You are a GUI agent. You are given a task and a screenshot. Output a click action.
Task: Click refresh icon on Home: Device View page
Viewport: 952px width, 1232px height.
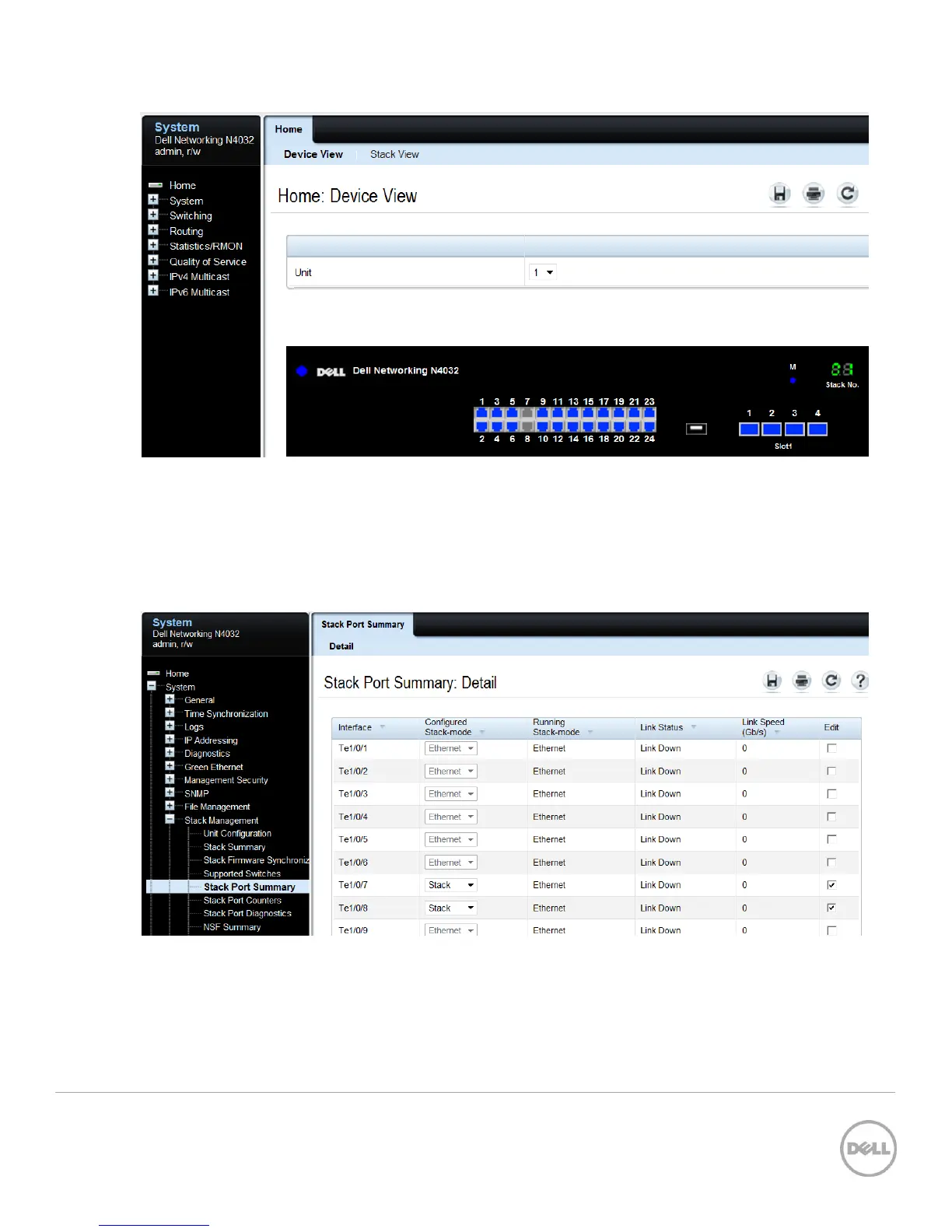click(848, 194)
